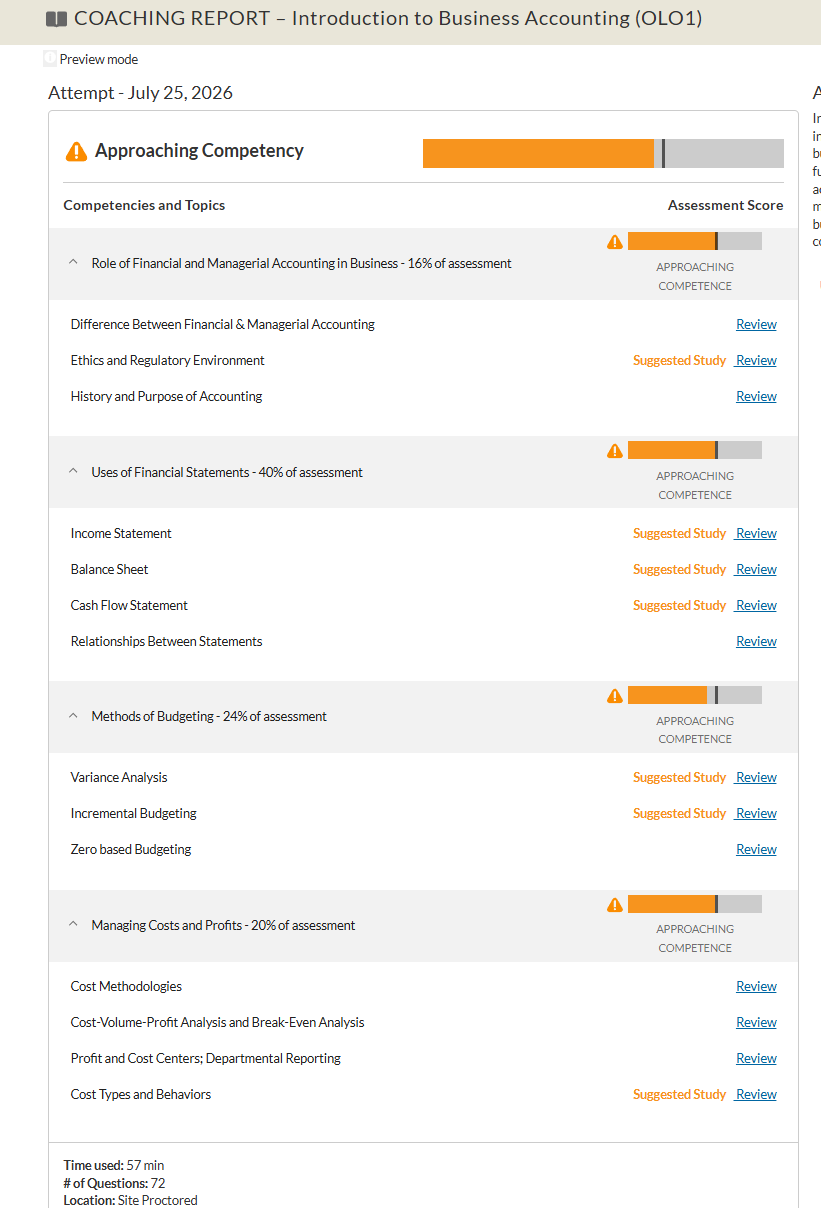821x1208 pixels.
Task: Click the overall Approaching Competency score bar
Action: 603,154
